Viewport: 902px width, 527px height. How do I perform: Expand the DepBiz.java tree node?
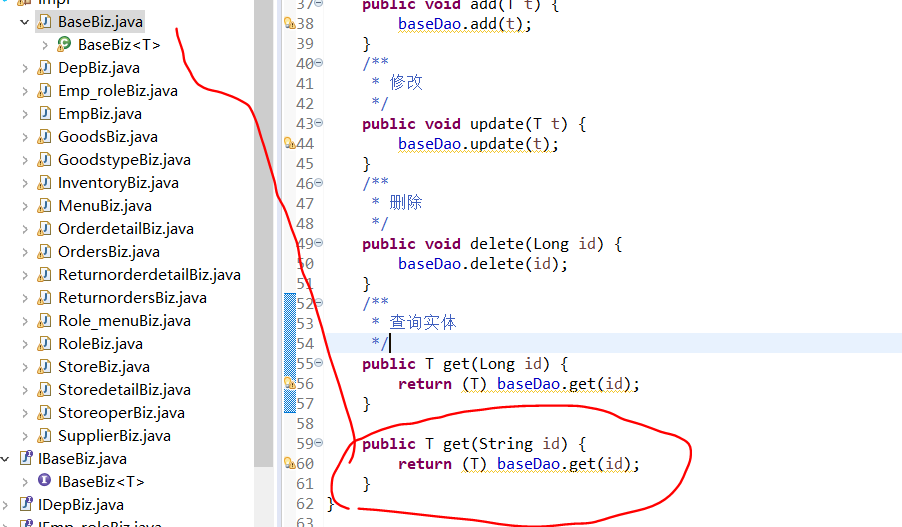(x=25, y=68)
